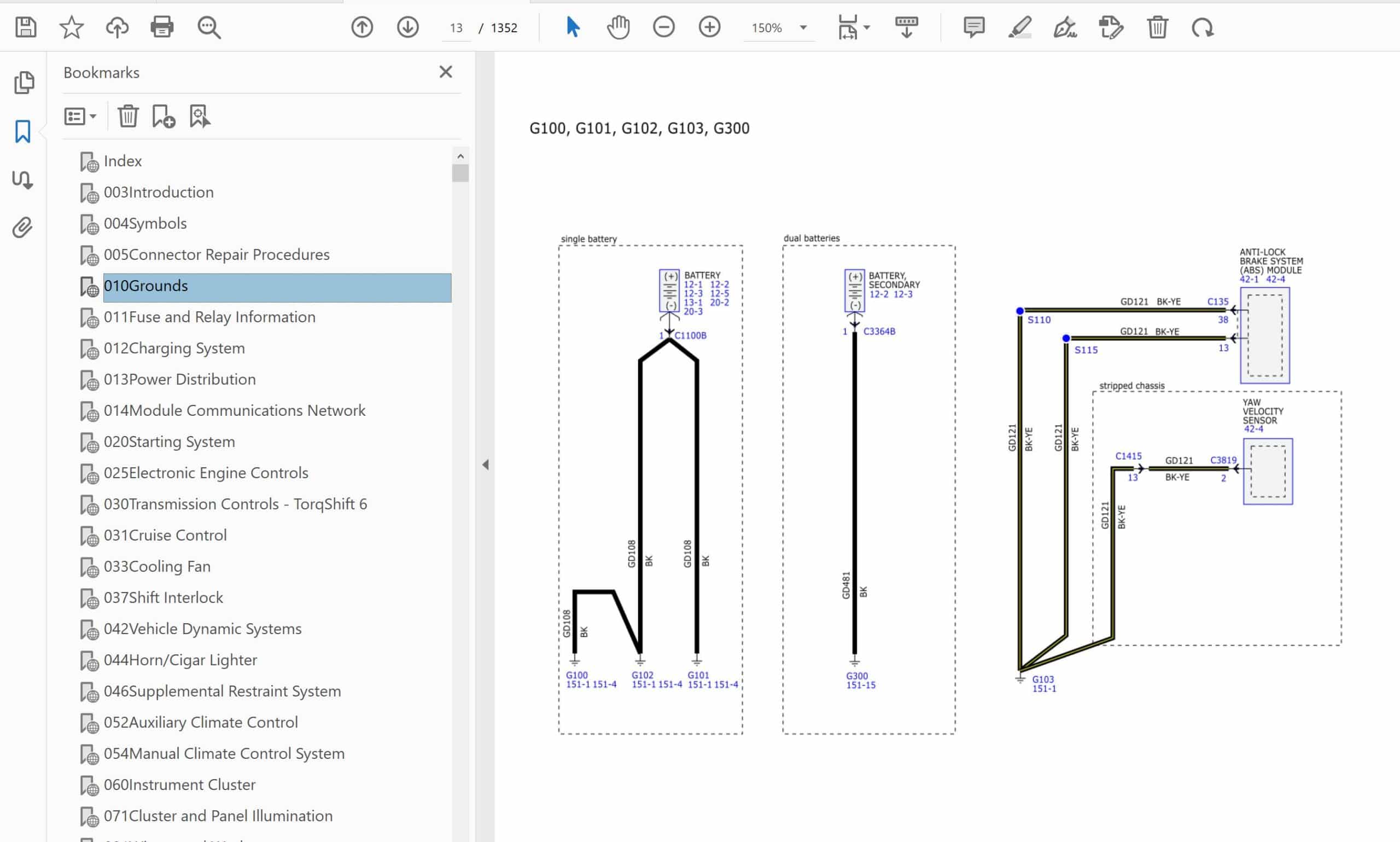Collapse the navigation pane arrow
This screenshot has height=842, width=1400.
(486, 464)
